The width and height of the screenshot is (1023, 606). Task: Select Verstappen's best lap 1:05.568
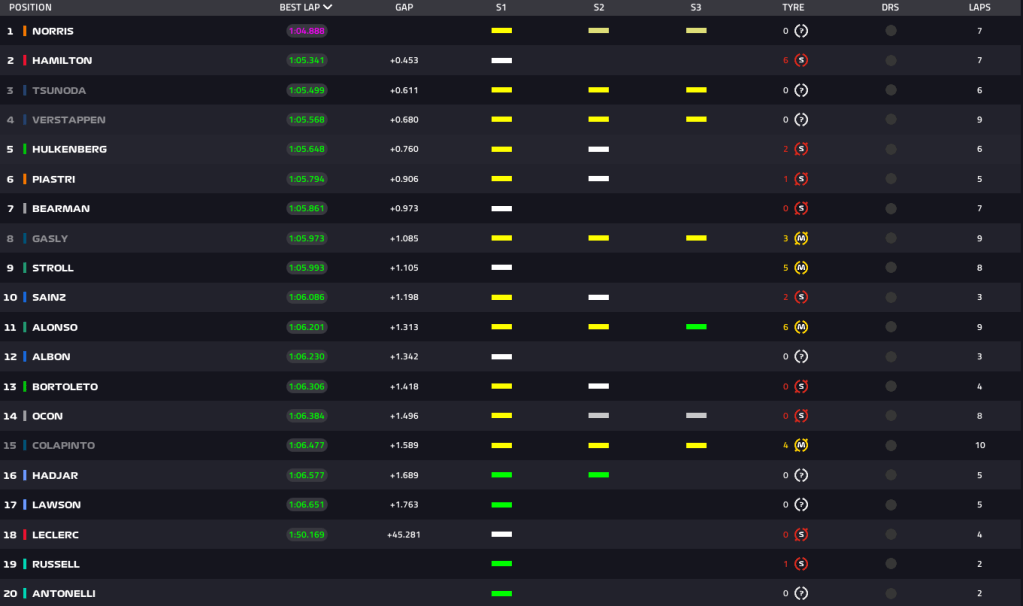[x=307, y=119]
